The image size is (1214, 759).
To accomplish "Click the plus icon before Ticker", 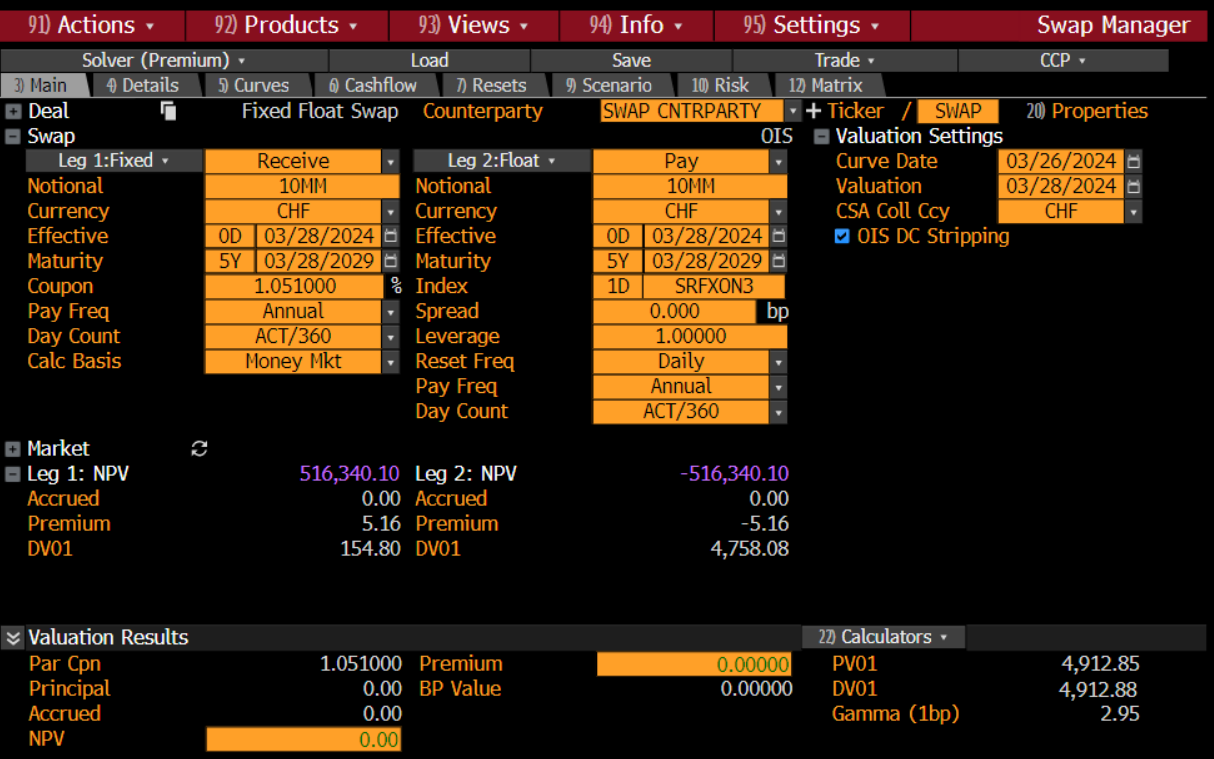I will (813, 111).
